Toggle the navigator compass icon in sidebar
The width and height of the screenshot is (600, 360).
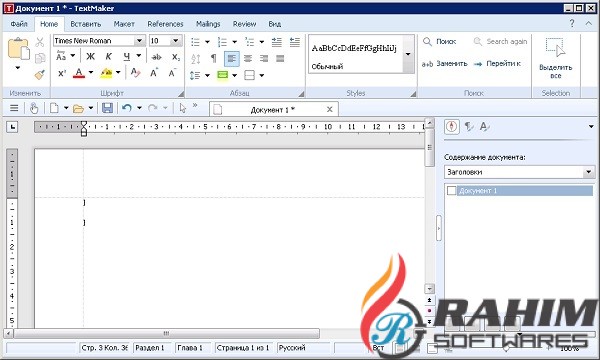(x=452, y=127)
